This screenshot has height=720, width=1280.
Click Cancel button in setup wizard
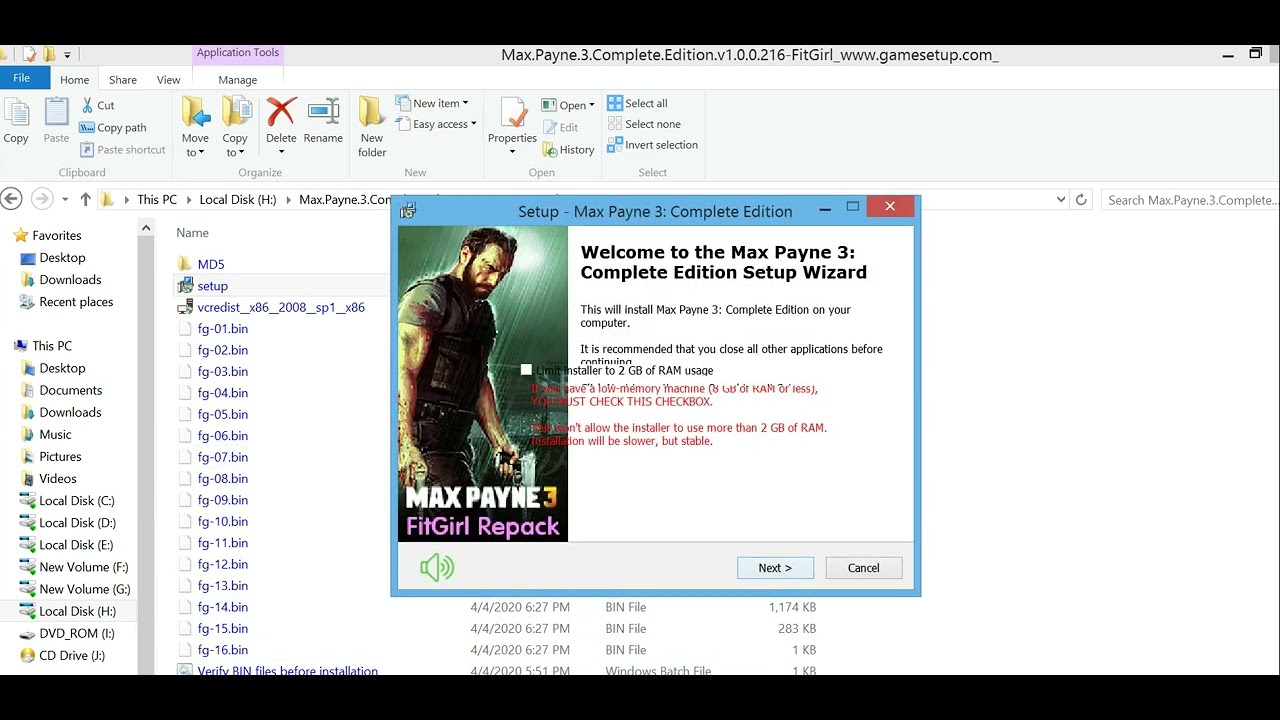tap(864, 568)
